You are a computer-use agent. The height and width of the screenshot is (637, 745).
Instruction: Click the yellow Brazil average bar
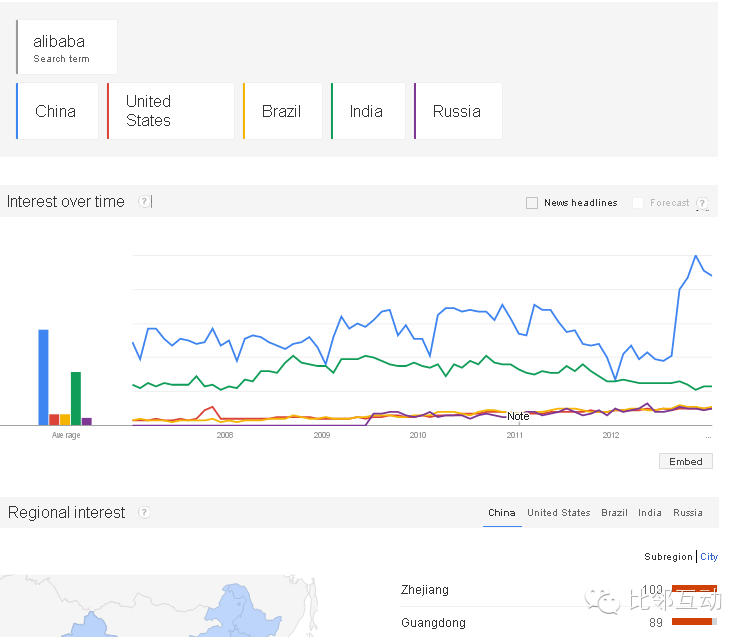(65, 419)
